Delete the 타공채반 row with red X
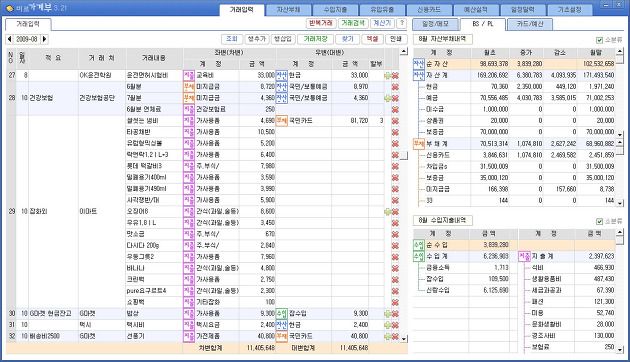This screenshot has height=362, width=630. (x=395, y=132)
